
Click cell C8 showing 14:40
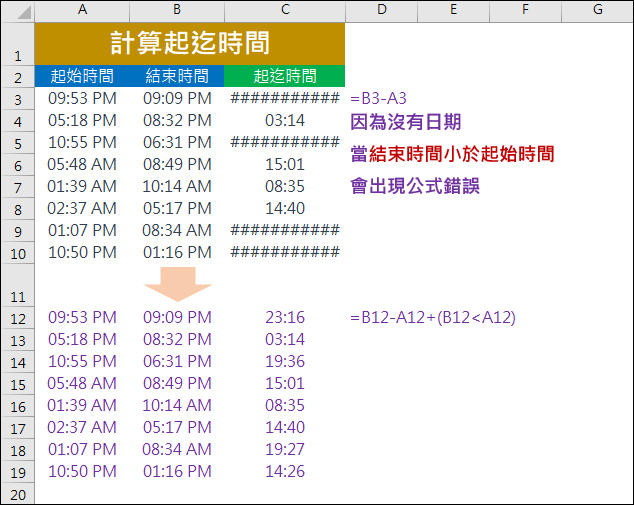click(285, 208)
